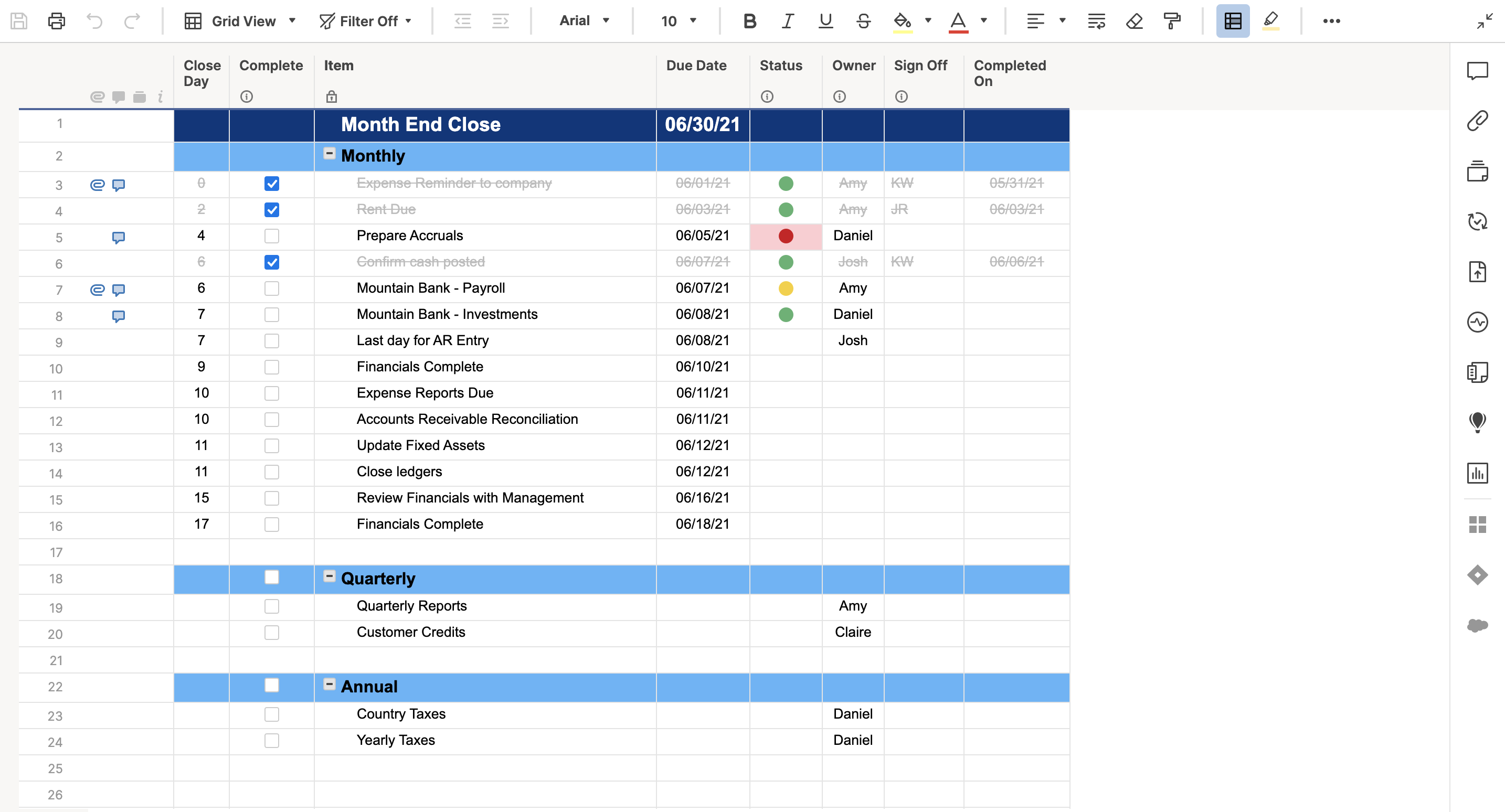
Task: Click the Format Painter icon
Action: (x=1171, y=21)
